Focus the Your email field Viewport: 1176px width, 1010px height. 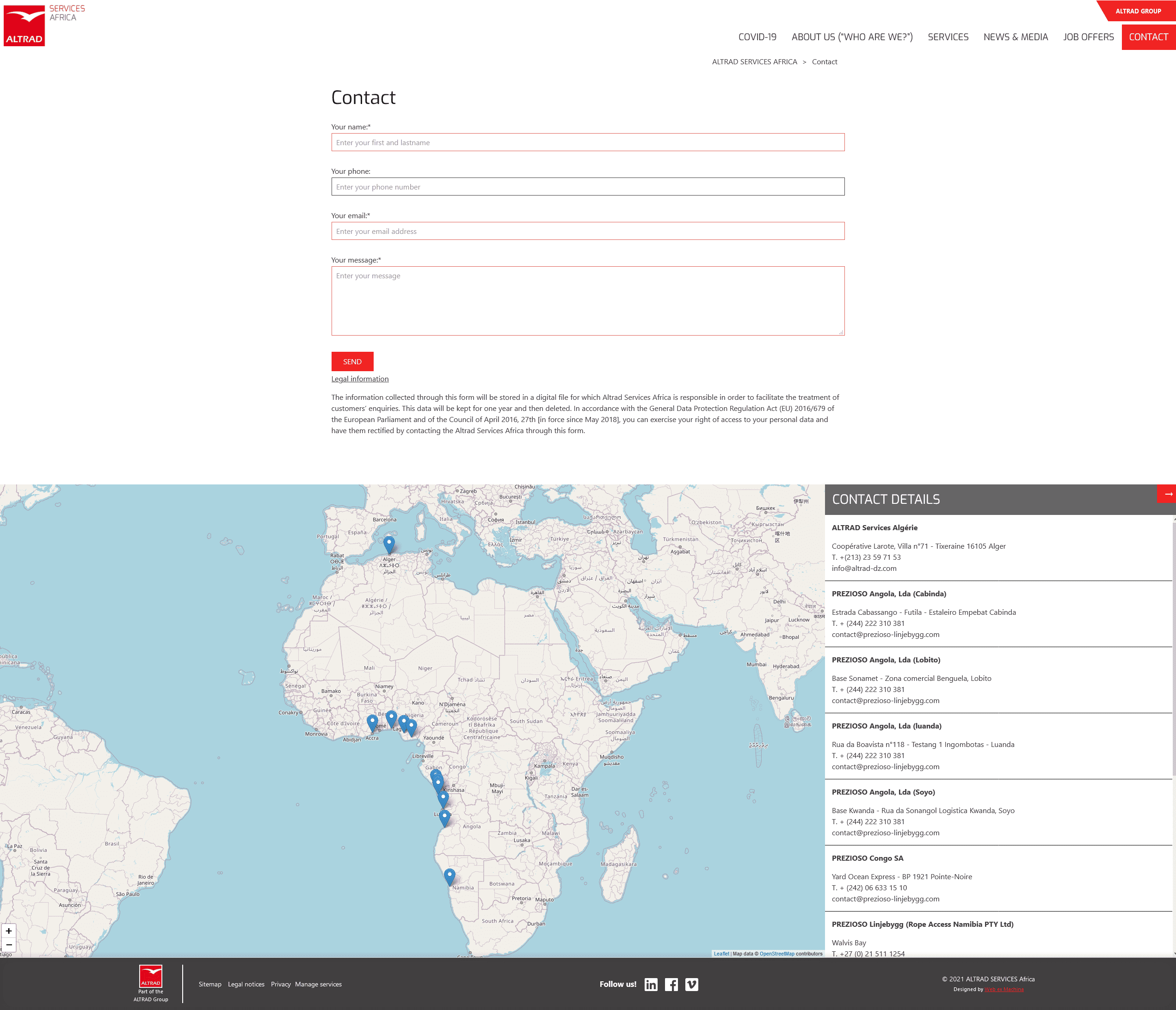(x=588, y=231)
